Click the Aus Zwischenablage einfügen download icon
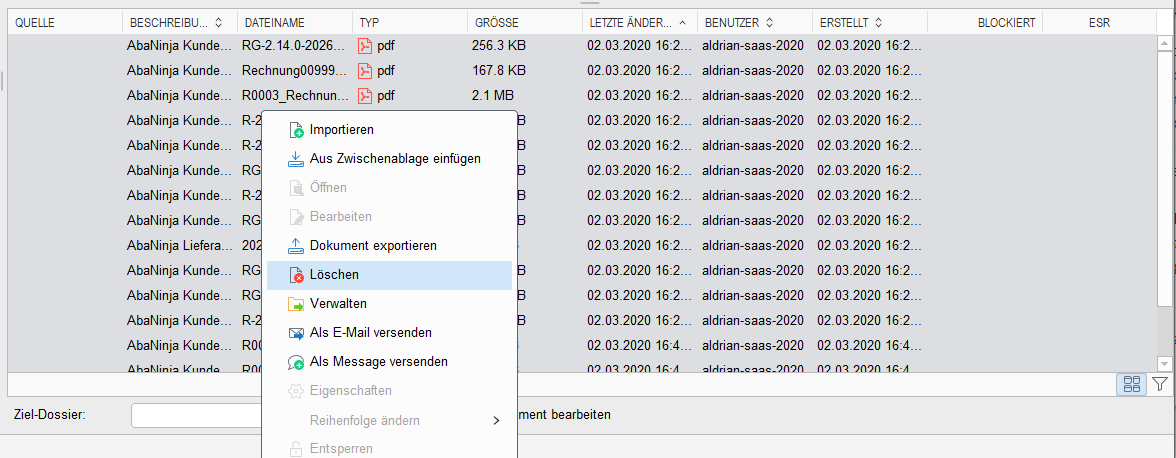Screen dimensions: 1176x458 296,159
